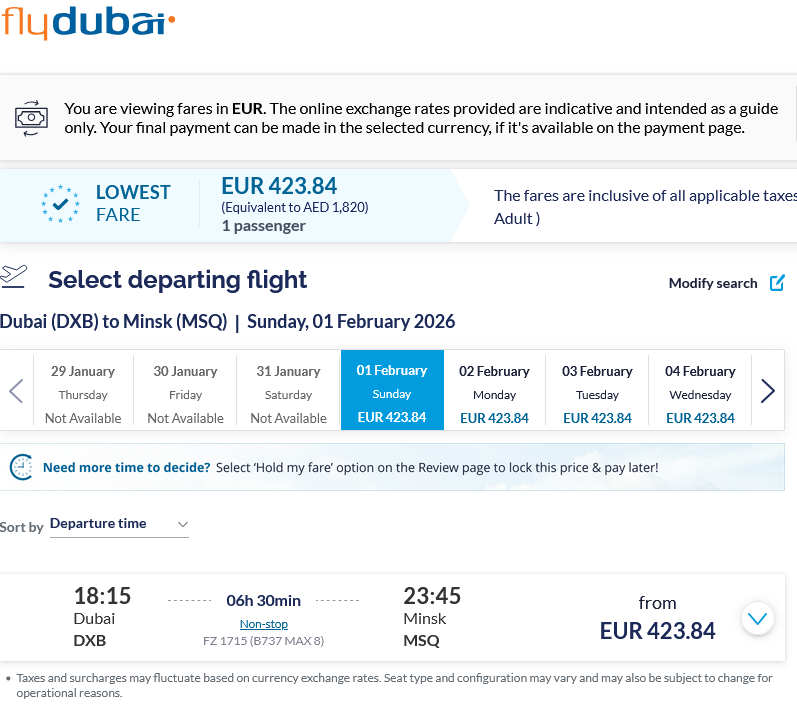Show later dates with right arrow

tap(768, 390)
